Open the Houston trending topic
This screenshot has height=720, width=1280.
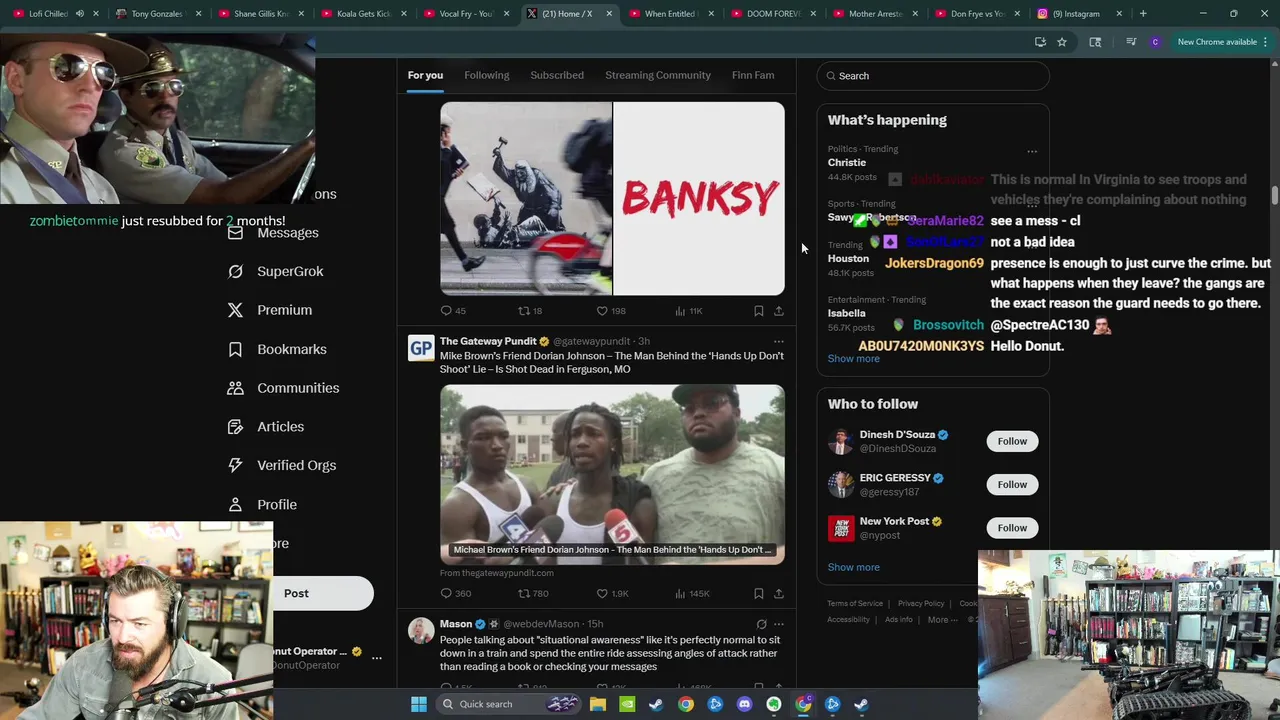848,259
